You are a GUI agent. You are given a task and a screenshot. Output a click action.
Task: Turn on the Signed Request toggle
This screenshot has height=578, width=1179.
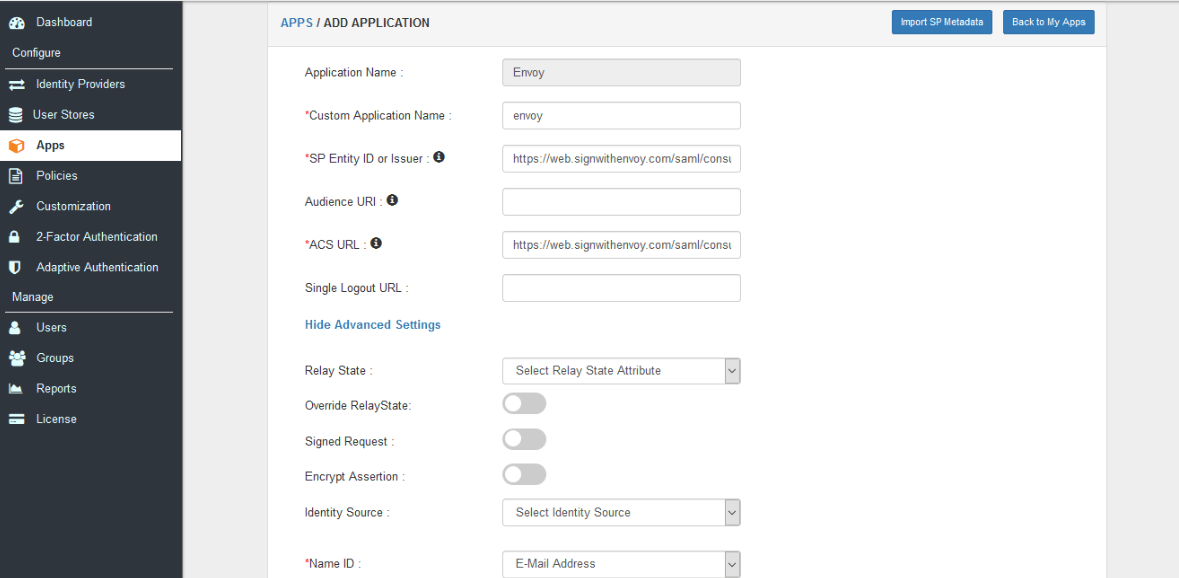tap(524, 440)
